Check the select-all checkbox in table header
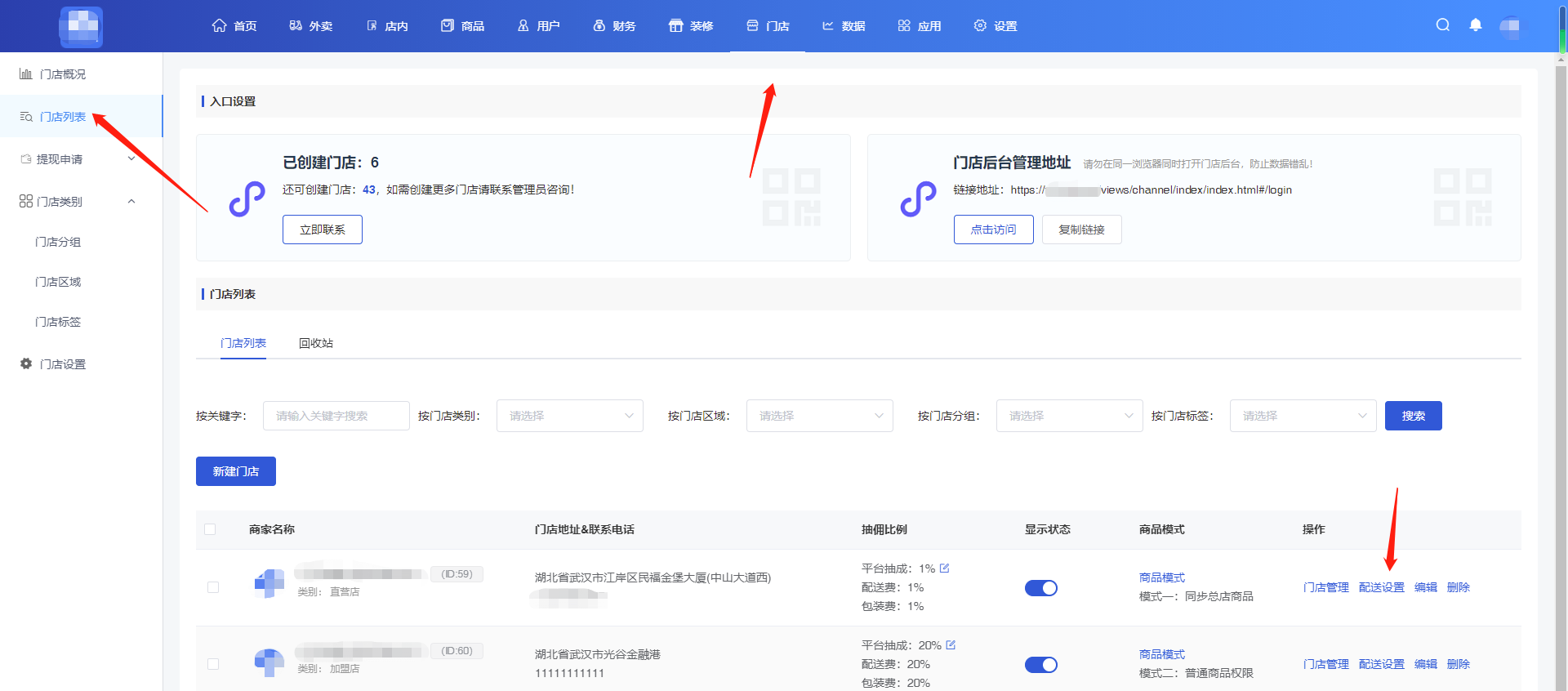The image size is (1568, 691). tap(210, 529)
